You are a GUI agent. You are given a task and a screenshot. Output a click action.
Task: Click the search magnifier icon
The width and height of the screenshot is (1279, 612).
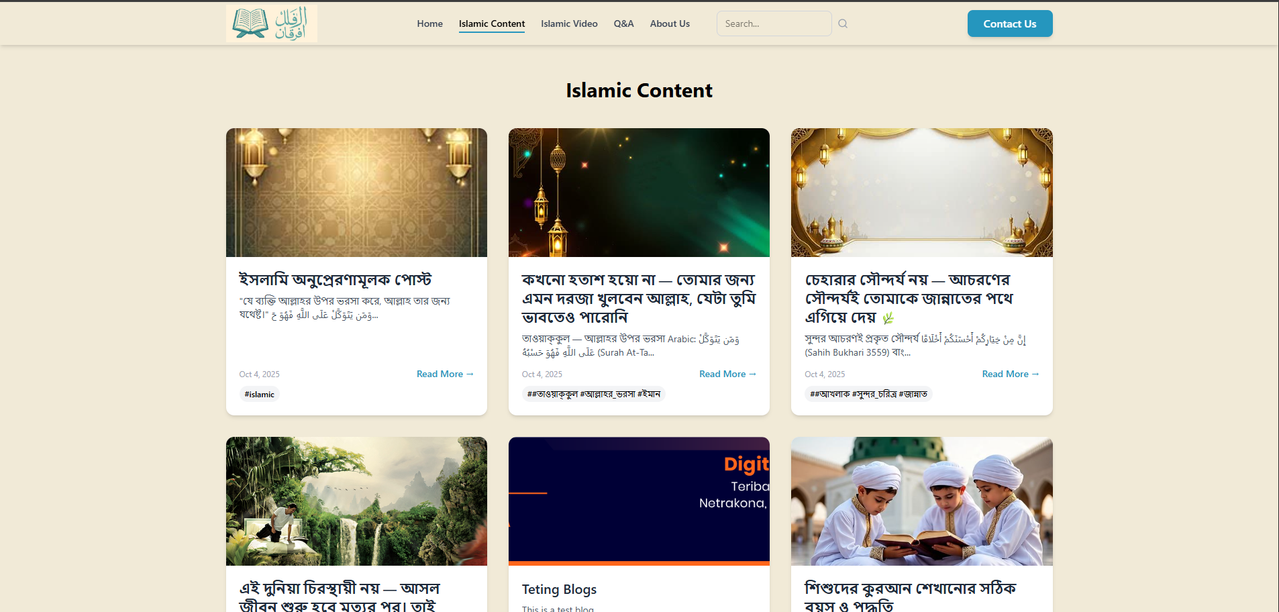[x=843, y=24]
